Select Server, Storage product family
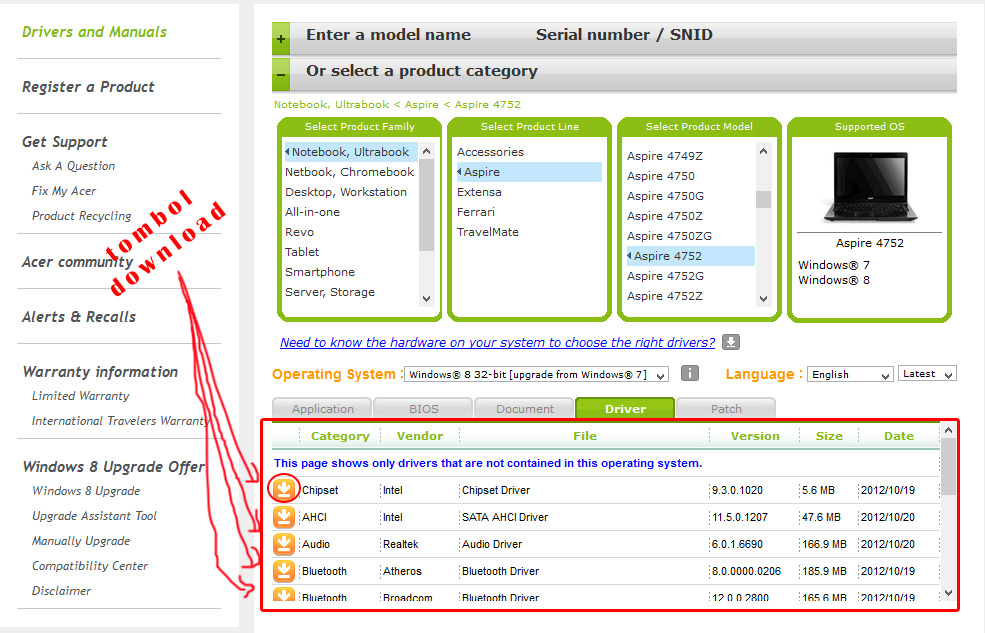The width and height of the screenshot is (985, 633). [x=330, y=292]
